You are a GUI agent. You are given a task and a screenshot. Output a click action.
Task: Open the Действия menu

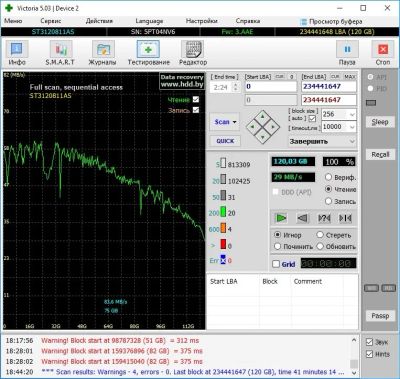point(99,21)
